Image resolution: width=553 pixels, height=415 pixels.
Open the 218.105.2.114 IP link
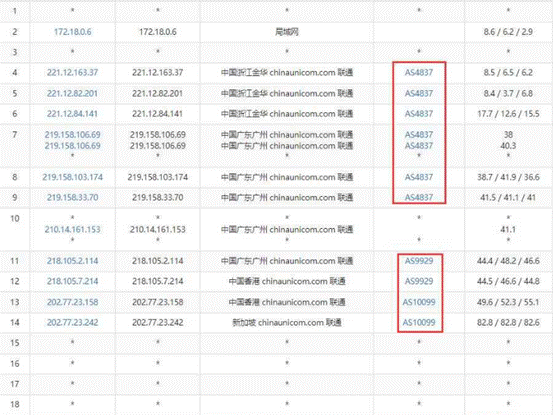tap(72, 261)
